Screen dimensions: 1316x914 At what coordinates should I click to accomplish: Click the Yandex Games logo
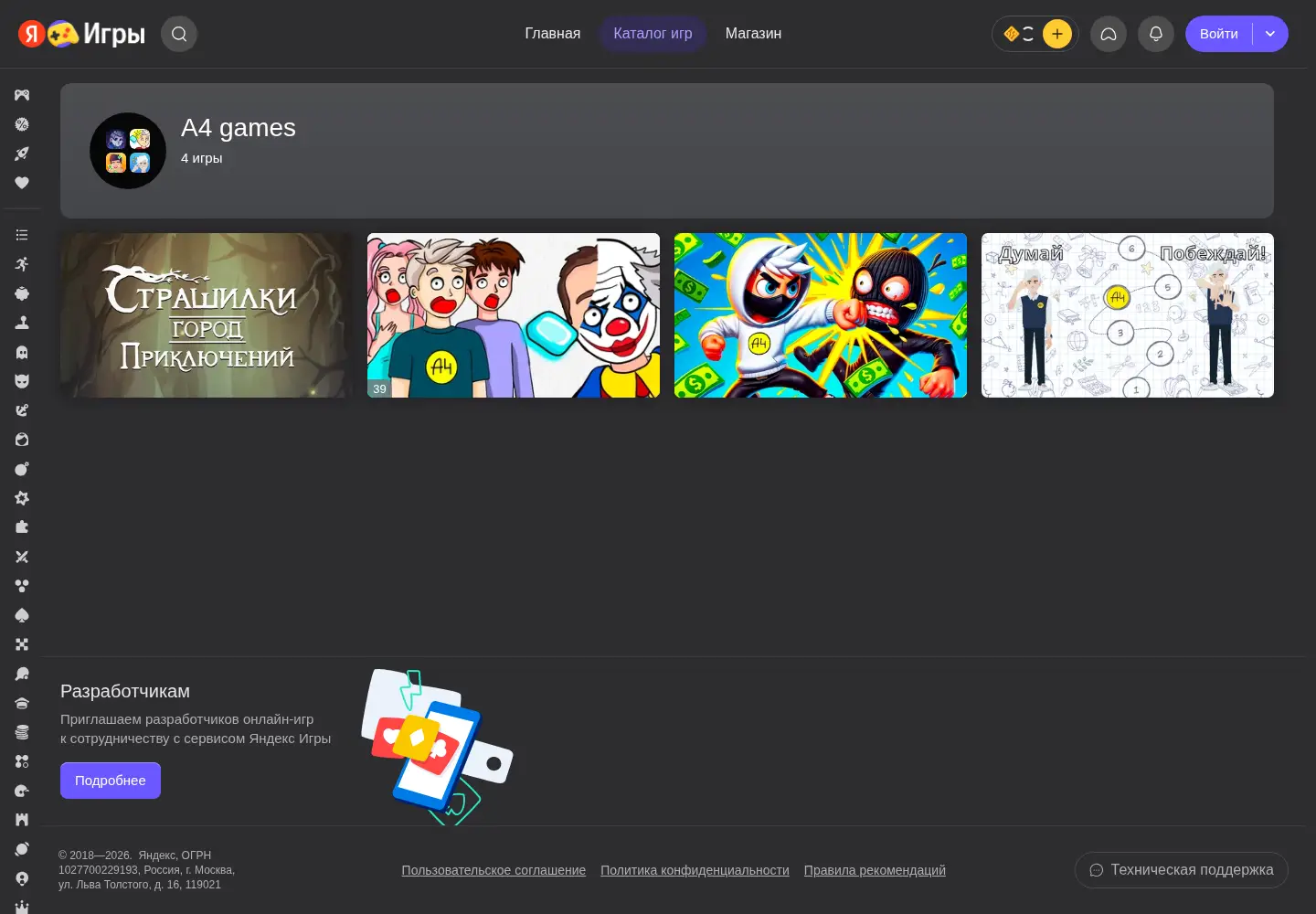(x=81, y=34)
